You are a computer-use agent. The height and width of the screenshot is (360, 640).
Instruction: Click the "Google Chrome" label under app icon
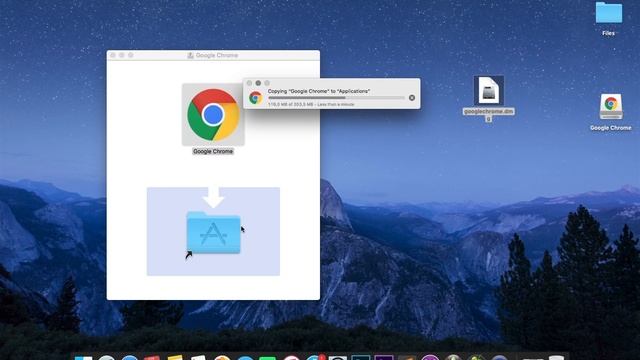coord(213,151)
